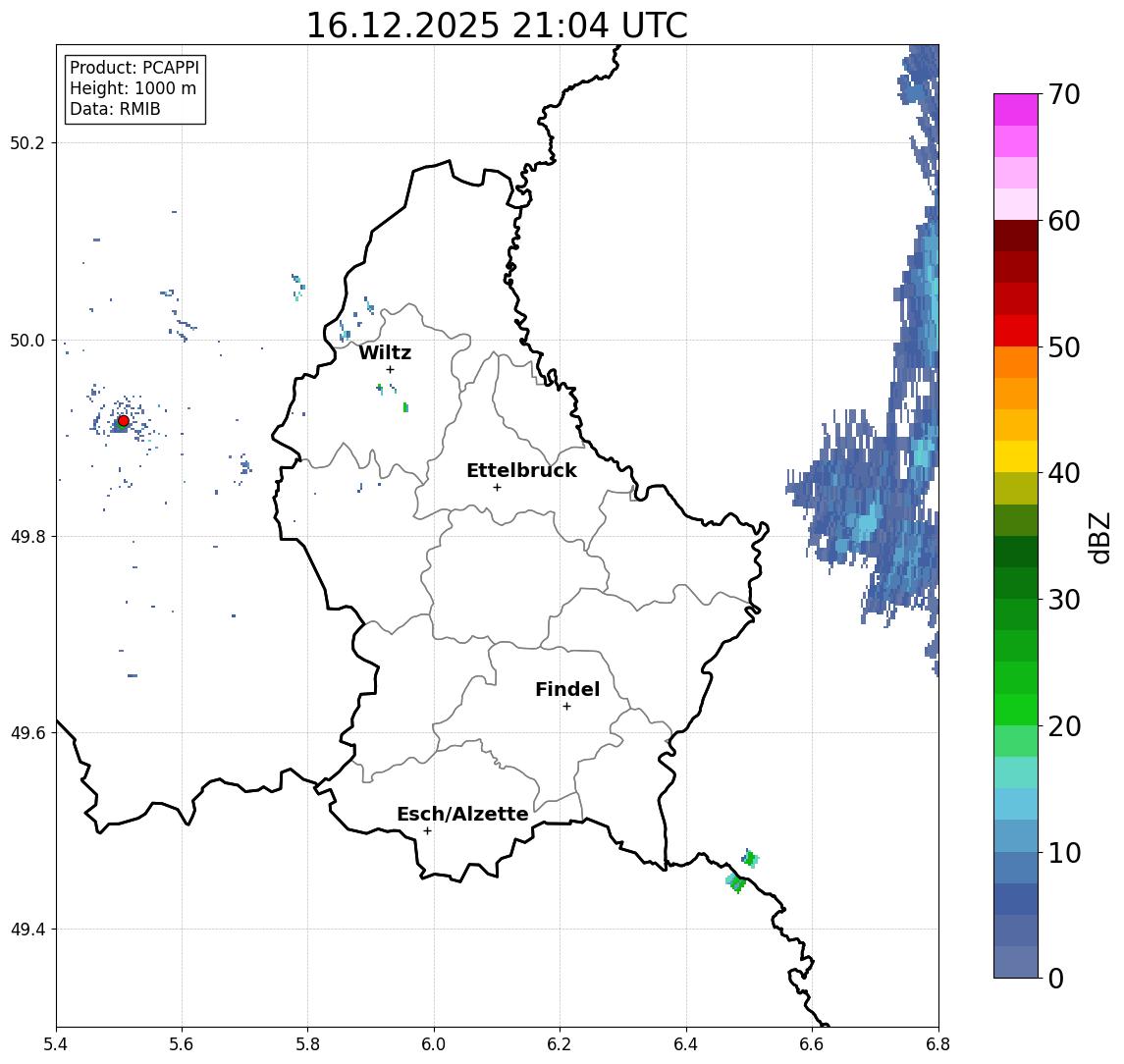
Task: Click the colorbar tick label 50
Action: [1064, 347]
